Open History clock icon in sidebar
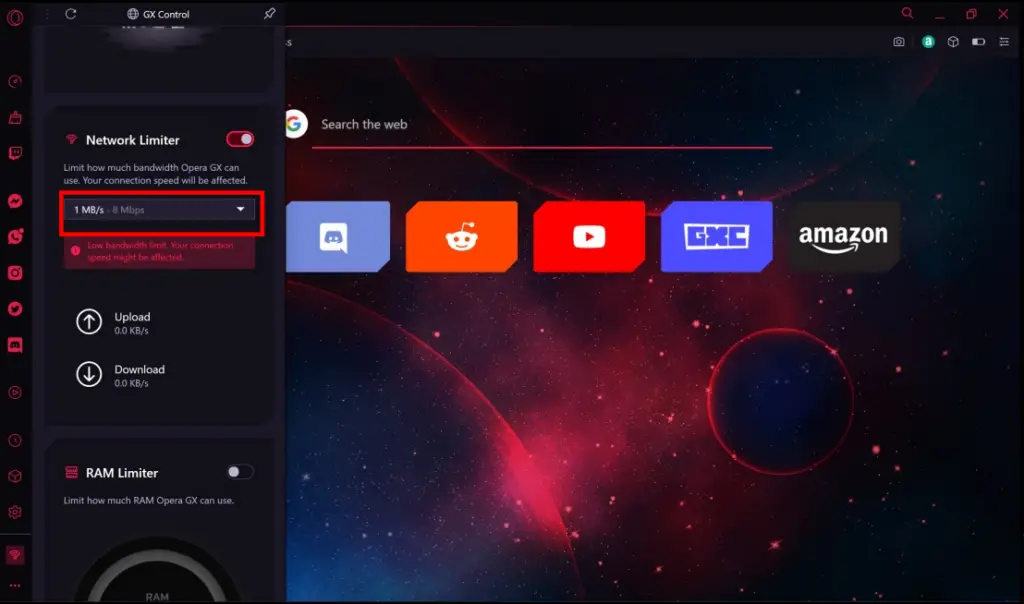1024x604 pixels. coord(15,441)
